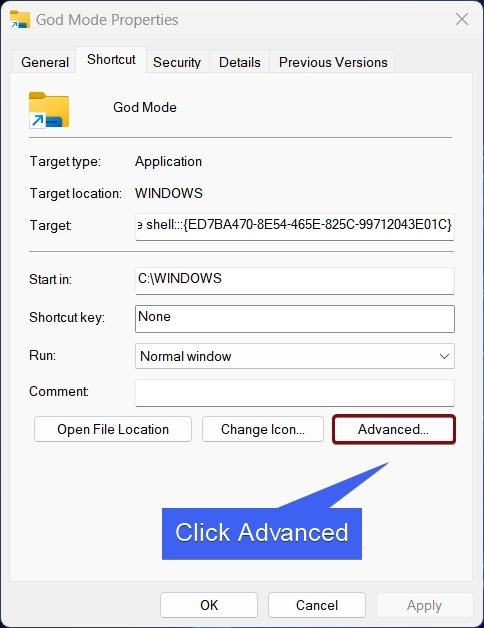Select the Shortcut tab
This screenshot has height=628, width=484.
tap(111, 59)
